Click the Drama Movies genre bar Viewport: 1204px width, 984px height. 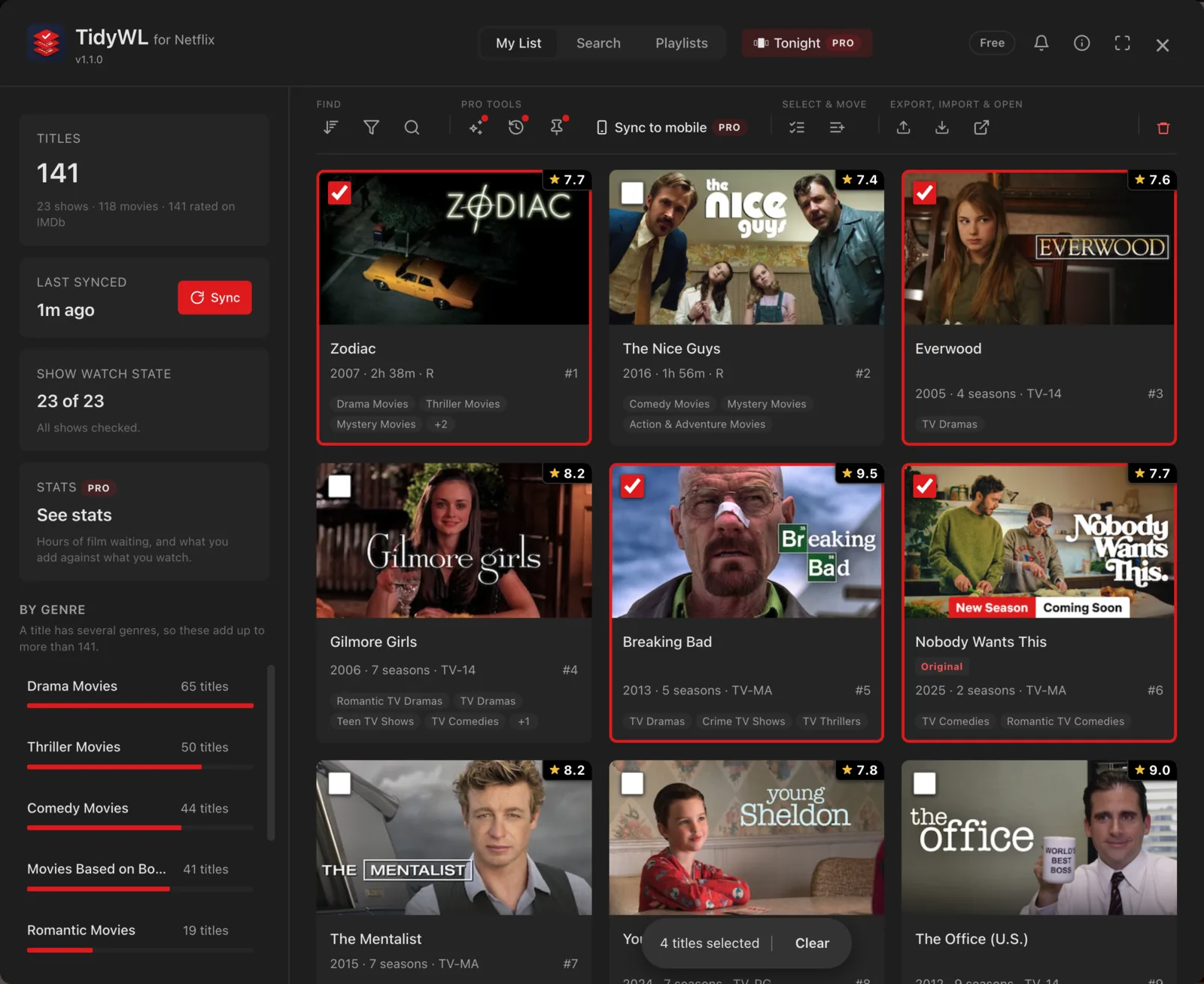[x=140, y=706]
